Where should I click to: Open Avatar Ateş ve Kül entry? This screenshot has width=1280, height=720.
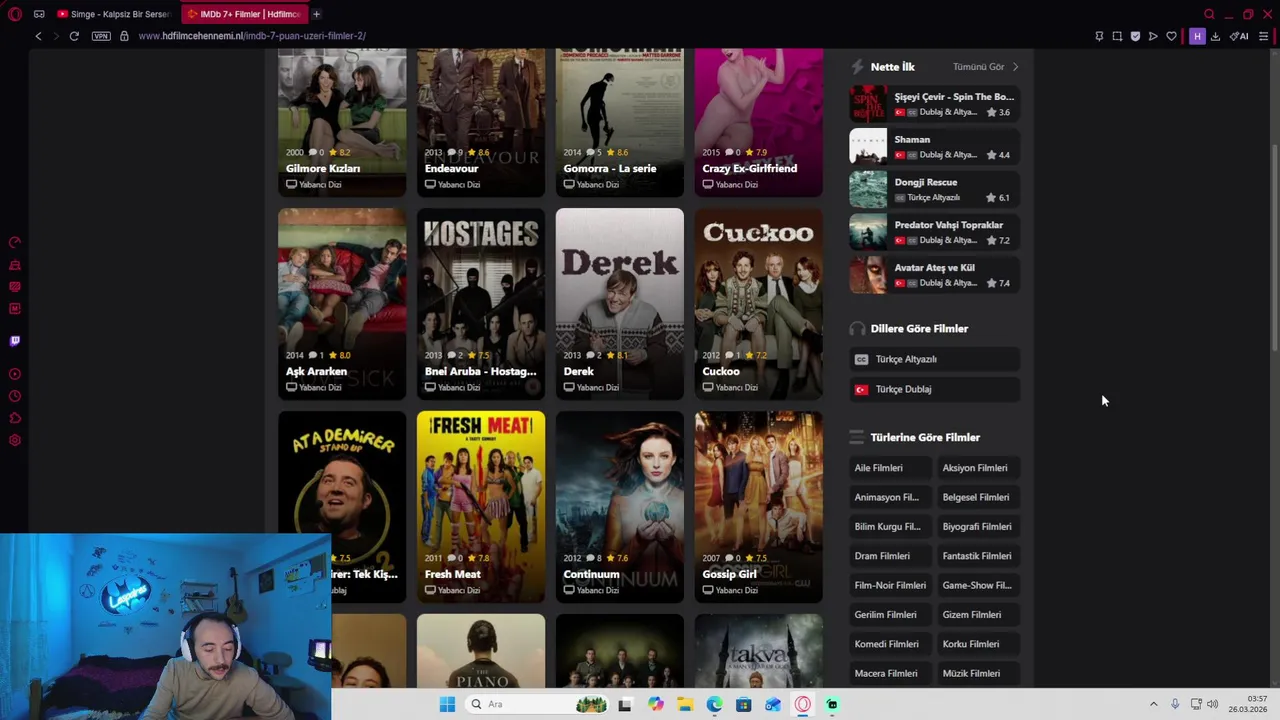point(934,275)
